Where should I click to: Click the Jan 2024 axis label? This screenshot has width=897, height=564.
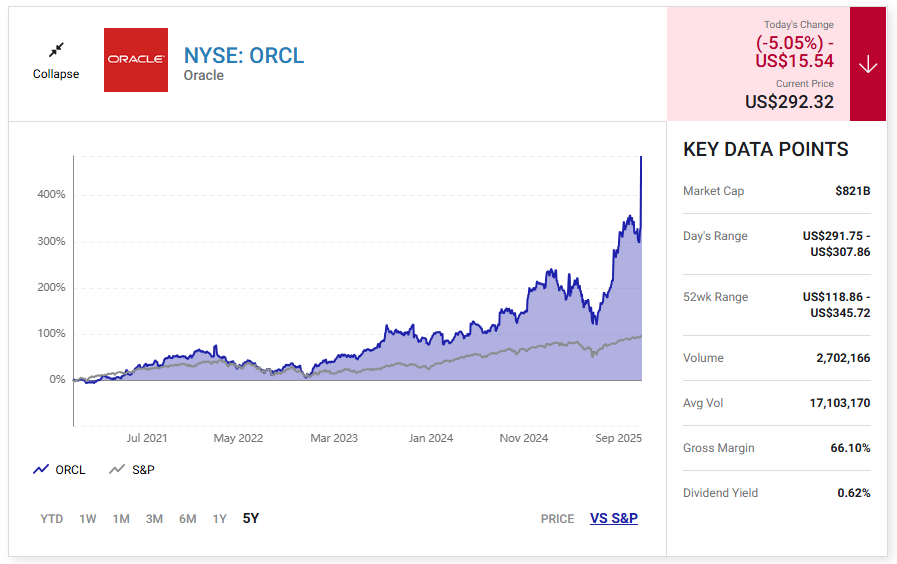point(430,438)
